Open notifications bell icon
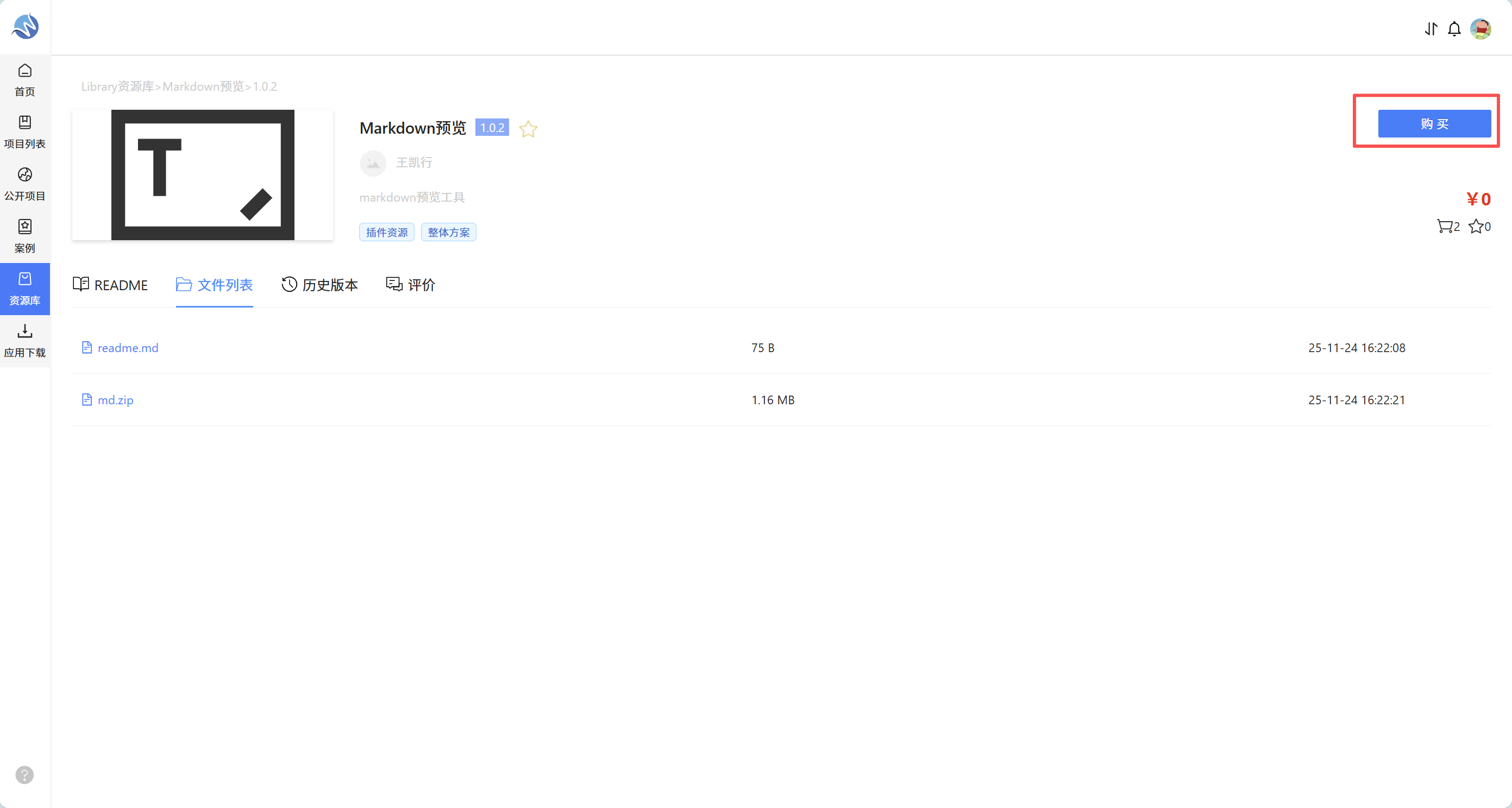 point(1454,29)
